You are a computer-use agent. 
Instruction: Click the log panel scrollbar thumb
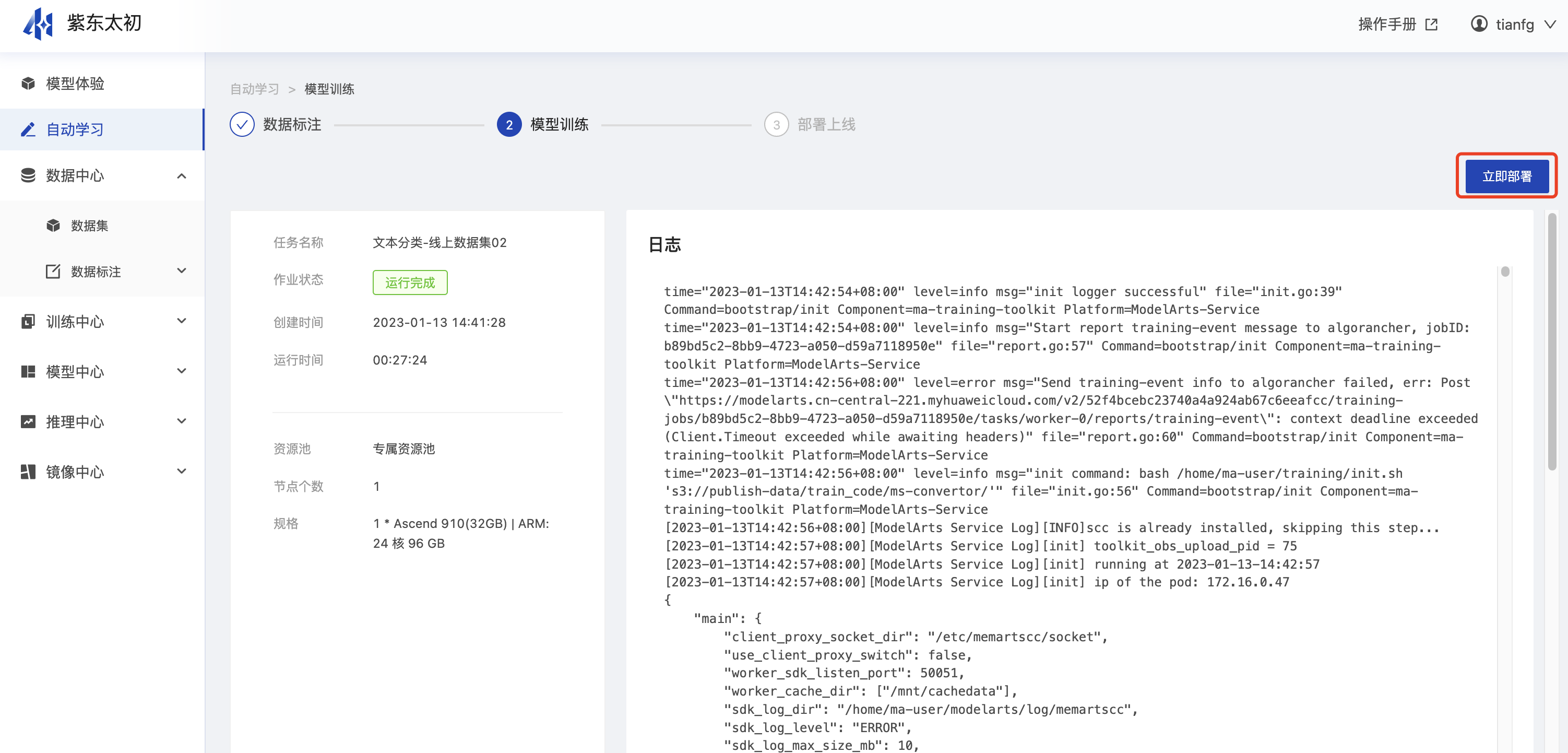(x=1505, y=272)
